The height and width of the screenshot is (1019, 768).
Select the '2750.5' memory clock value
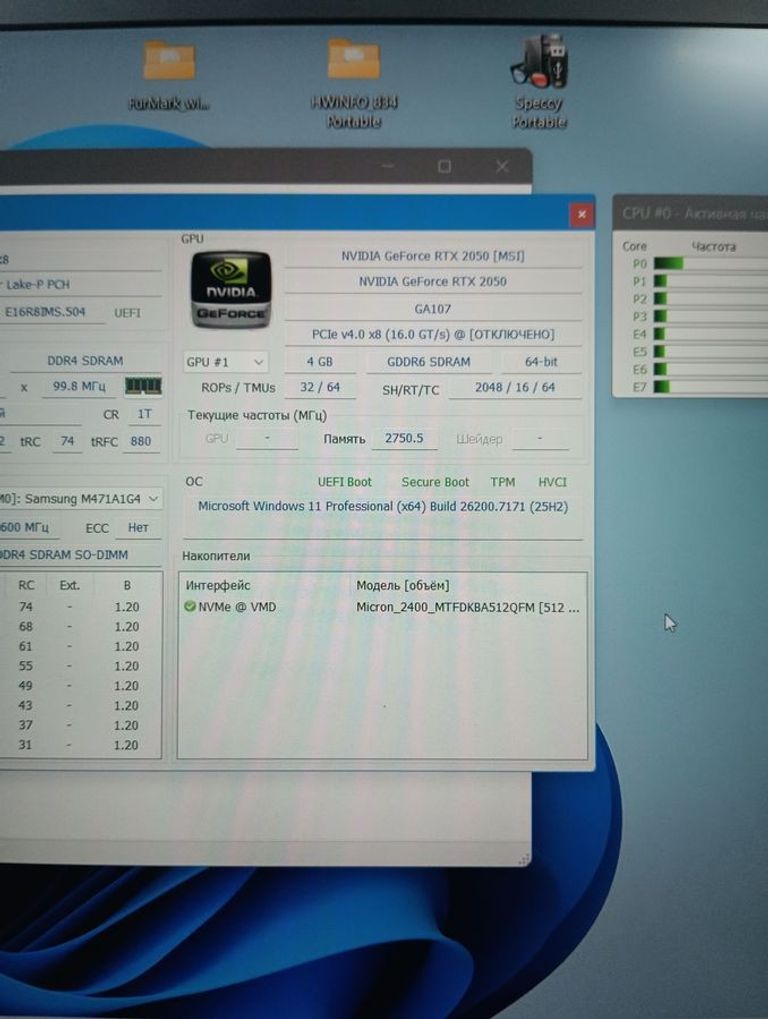point(403,438)
